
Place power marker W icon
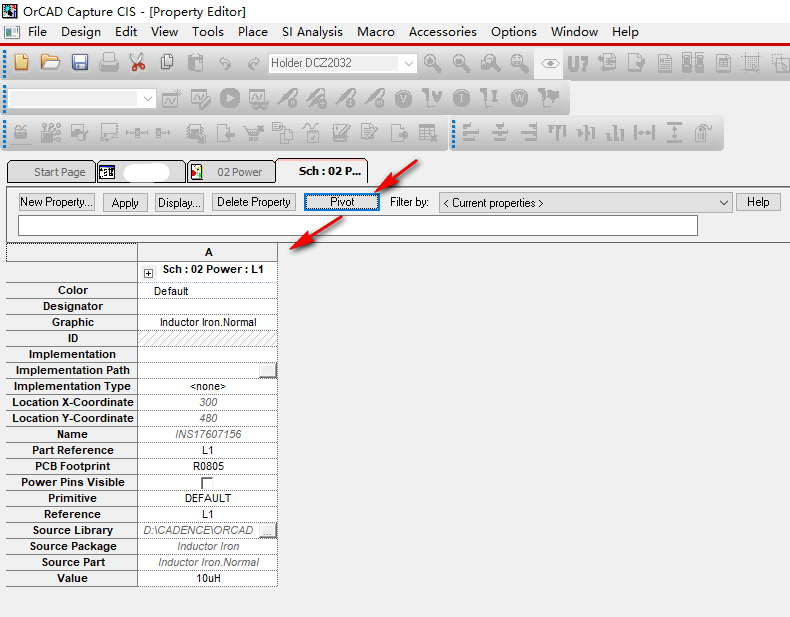click(x=519, y=98)
